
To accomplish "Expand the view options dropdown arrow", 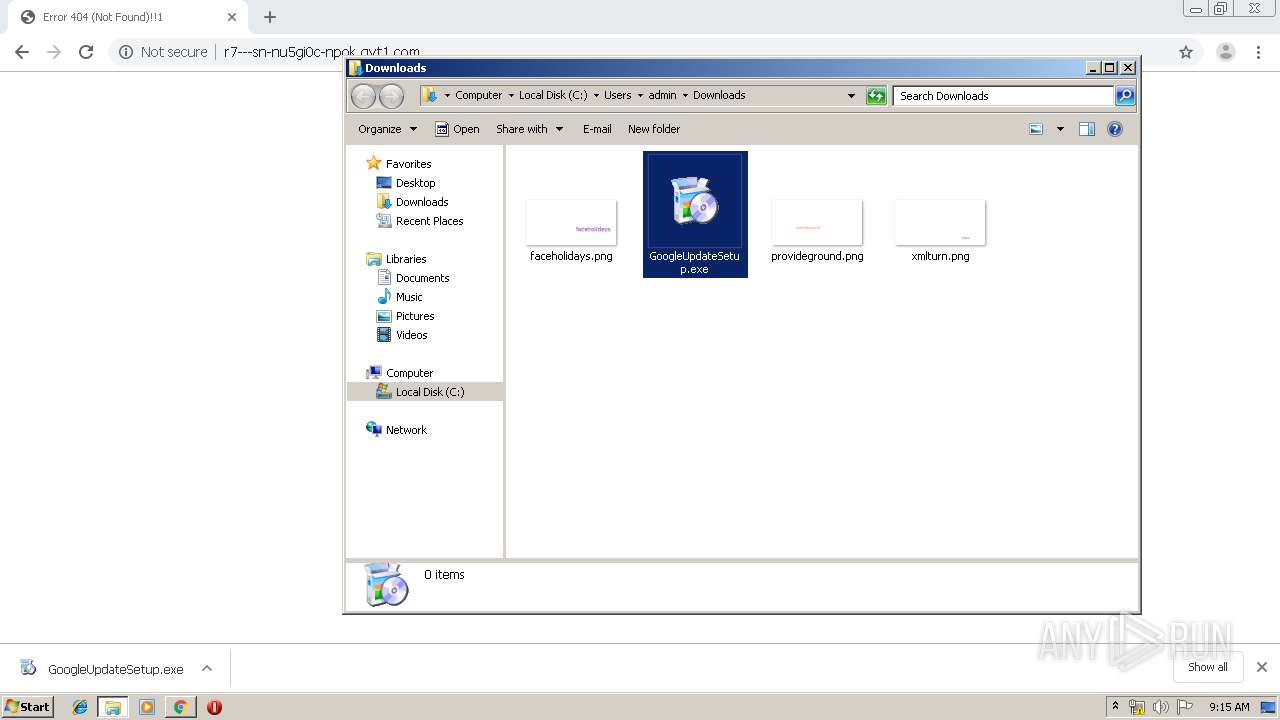I will coord(1060,129).
